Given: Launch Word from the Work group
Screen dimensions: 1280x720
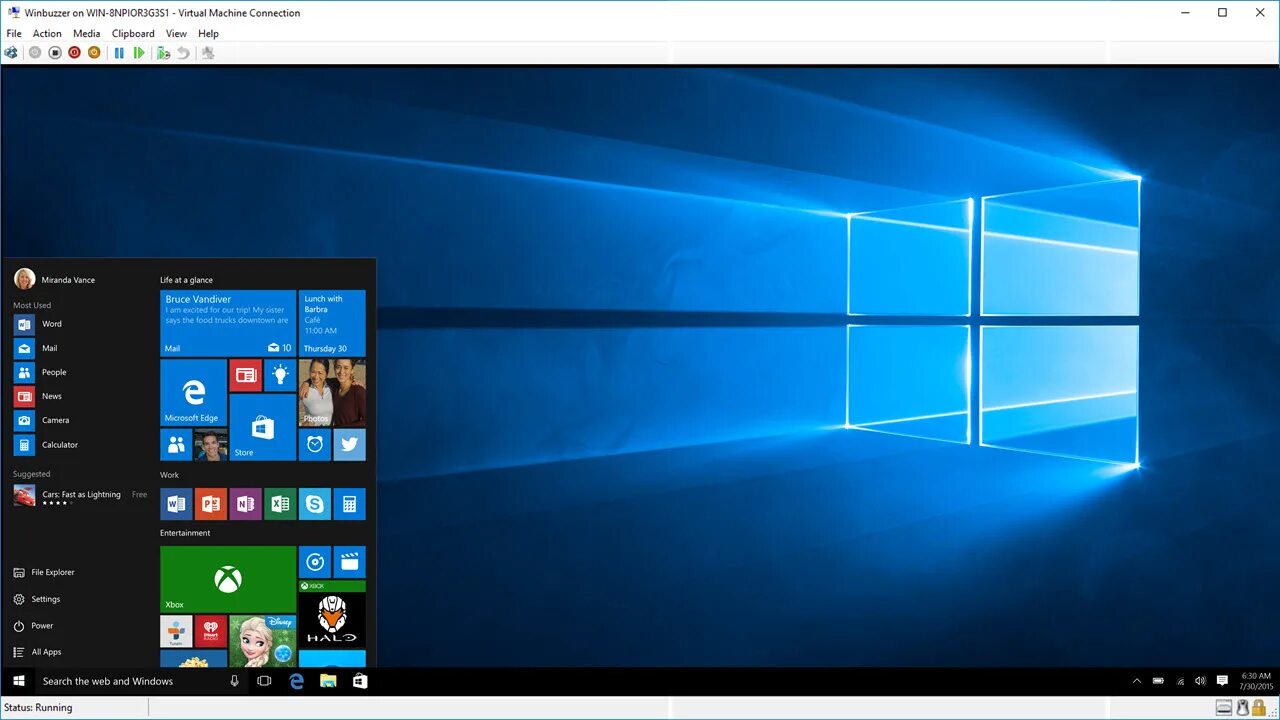Looking at the screenshot, I should [x=176, y=504].
